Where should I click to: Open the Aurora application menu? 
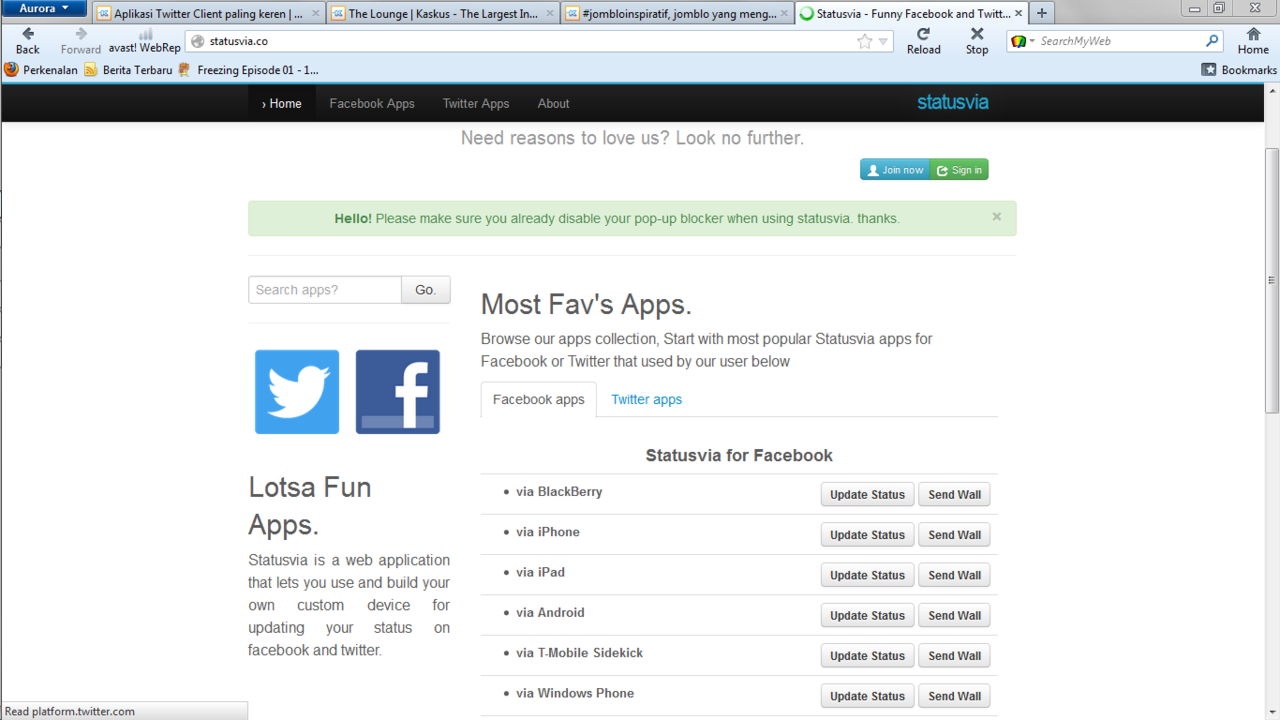tap(44, 9)
